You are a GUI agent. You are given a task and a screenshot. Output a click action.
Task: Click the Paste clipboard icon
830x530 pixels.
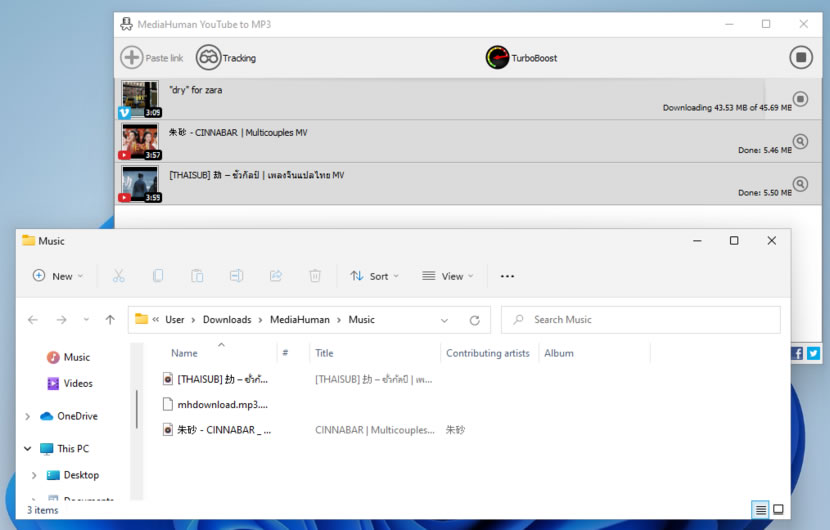tap(197, 276)
